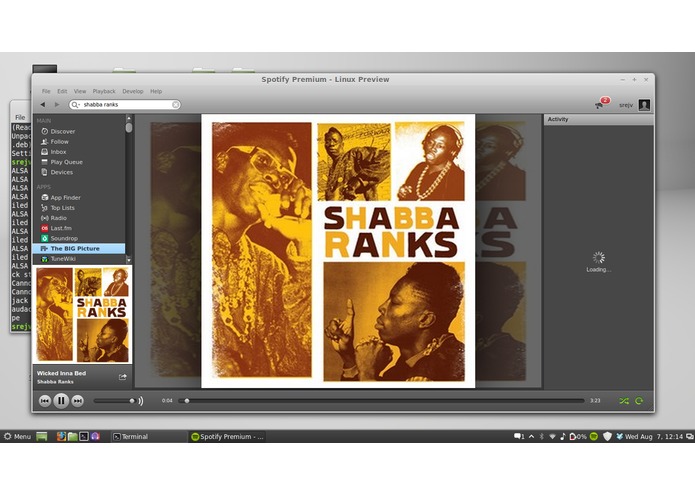This screenshot has width=695, height=494.
Task: Open the Help menu
Action: coord(156,91)
